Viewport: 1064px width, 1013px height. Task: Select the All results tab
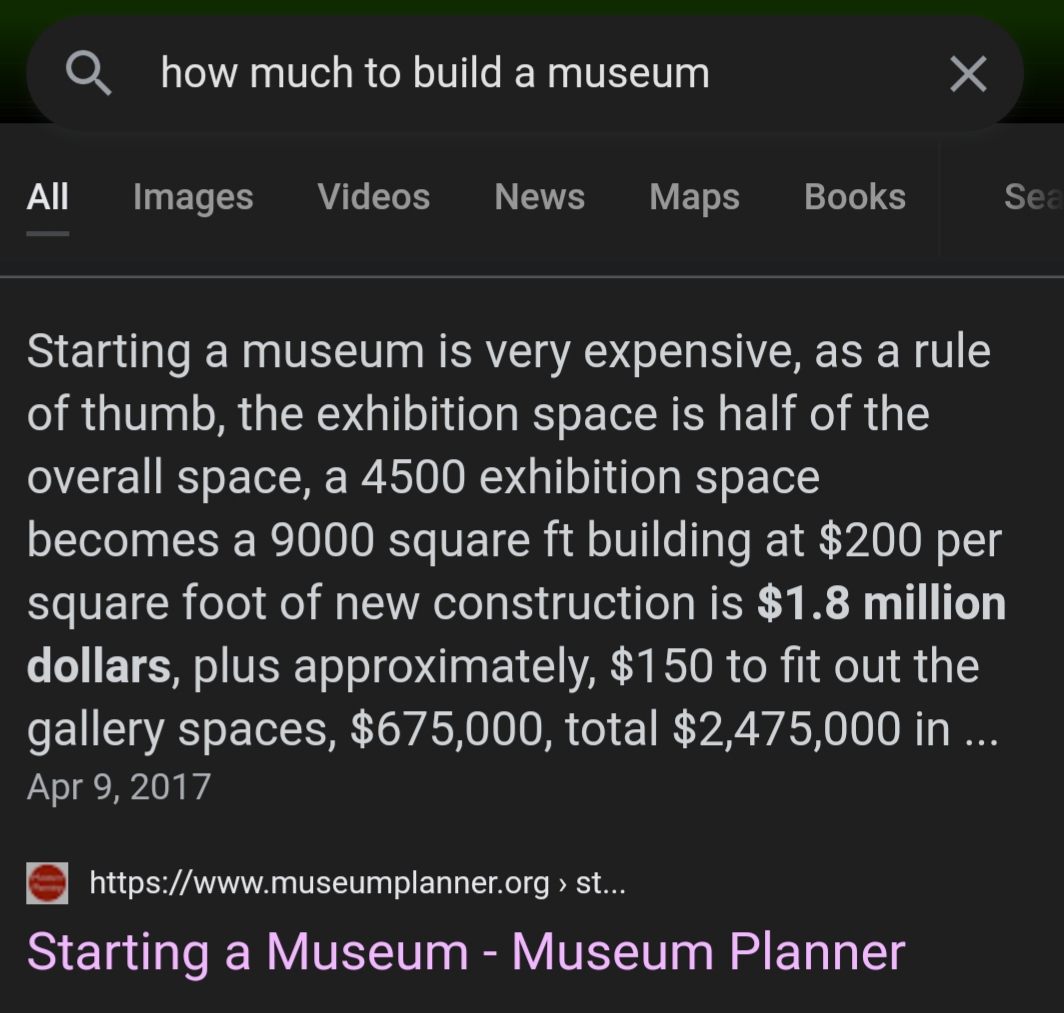tap(48, 197)
